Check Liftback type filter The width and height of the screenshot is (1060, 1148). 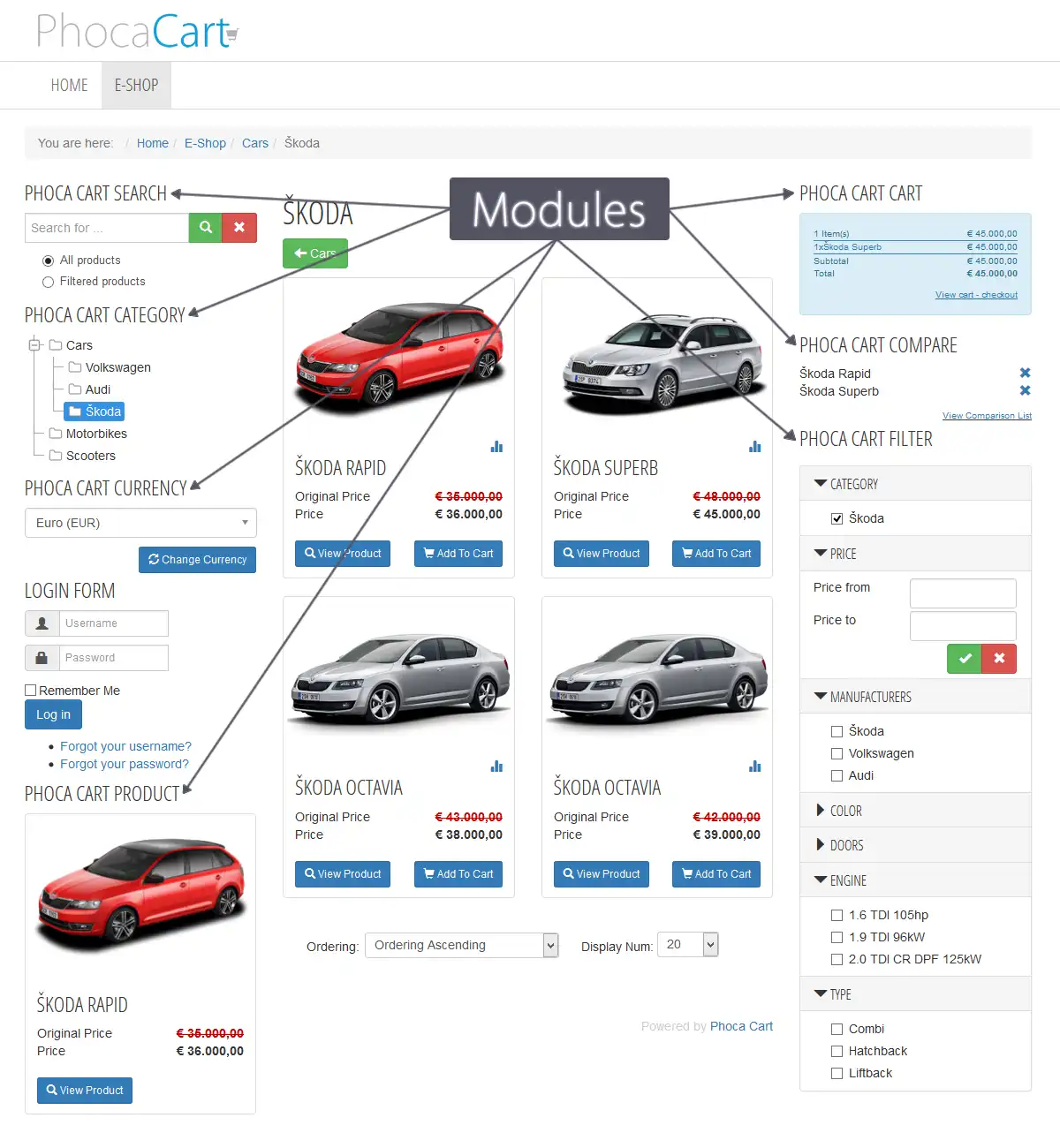point(837,1074)
